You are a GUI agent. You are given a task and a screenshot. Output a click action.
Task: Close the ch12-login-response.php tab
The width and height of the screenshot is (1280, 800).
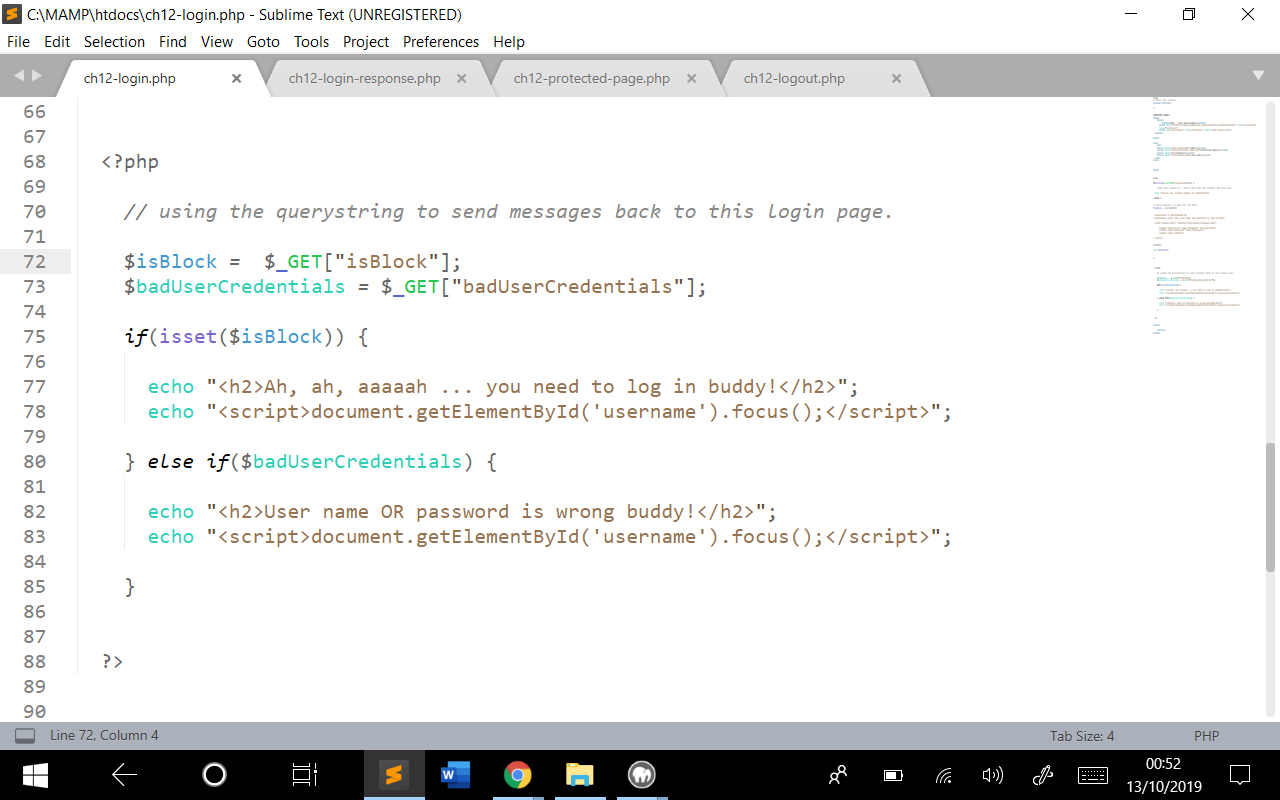(x=461, y=78)
